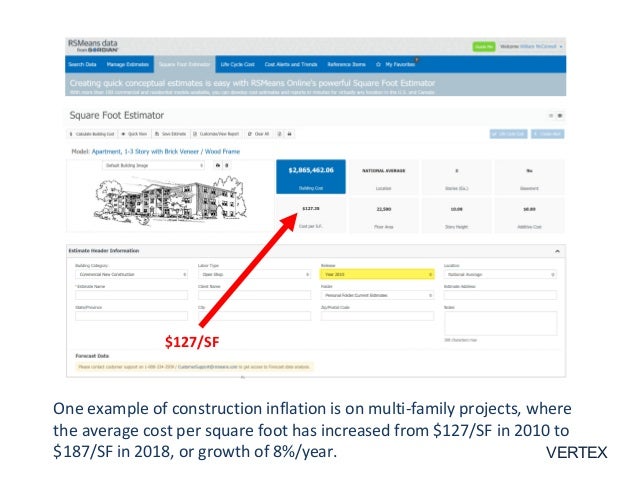Click the upload image icon beside building image dropdown

(x=218, y=166)
